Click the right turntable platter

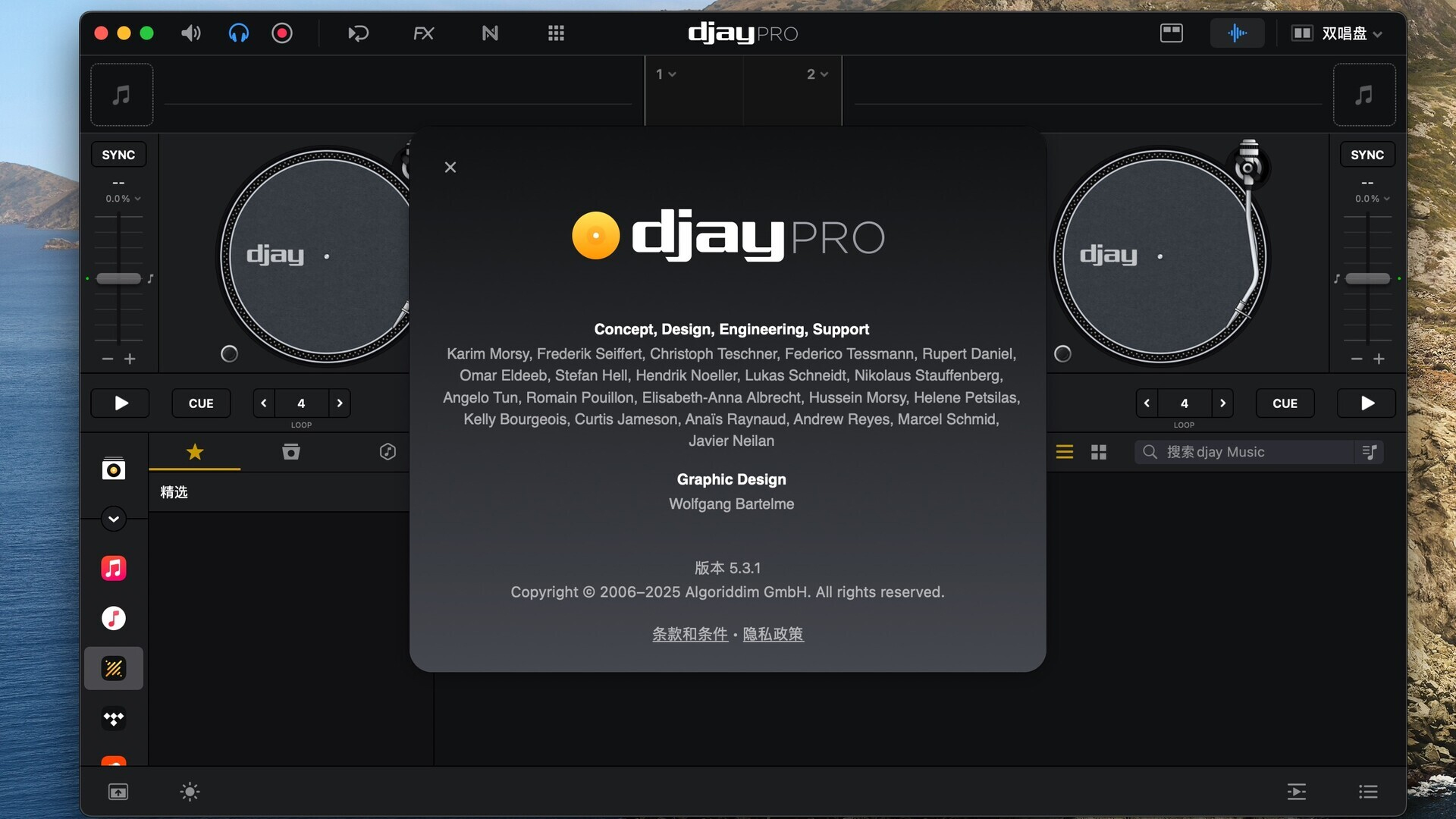1159,256
